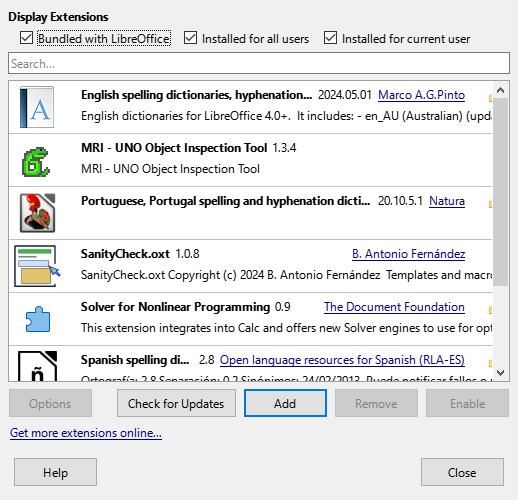Select English spelling dictionaries title text

(x=197, y=95)
